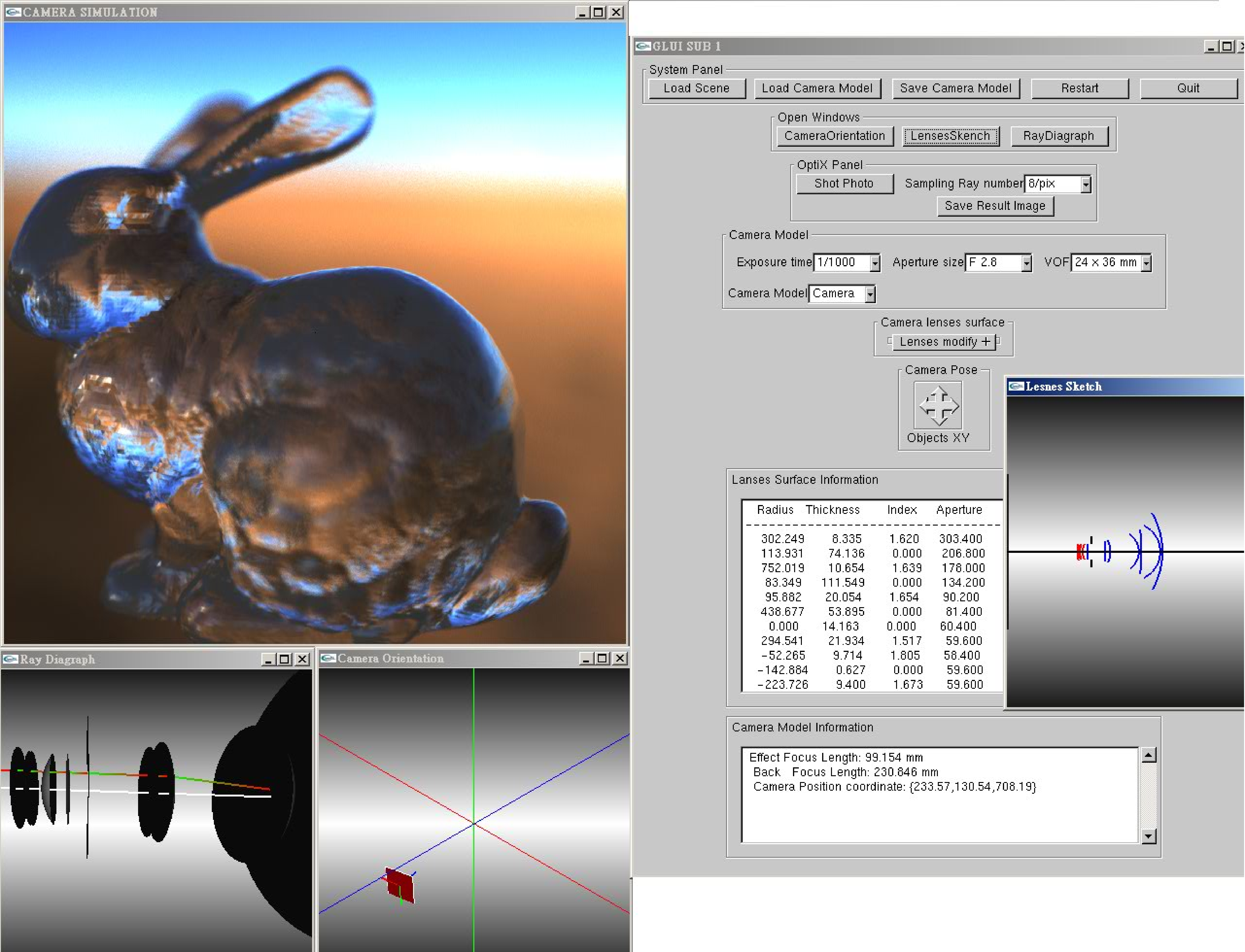This screenshot has width=1245, height=952.
Task: Click the Restart button
Action: pyautogui.click(x=1080, y=88)
